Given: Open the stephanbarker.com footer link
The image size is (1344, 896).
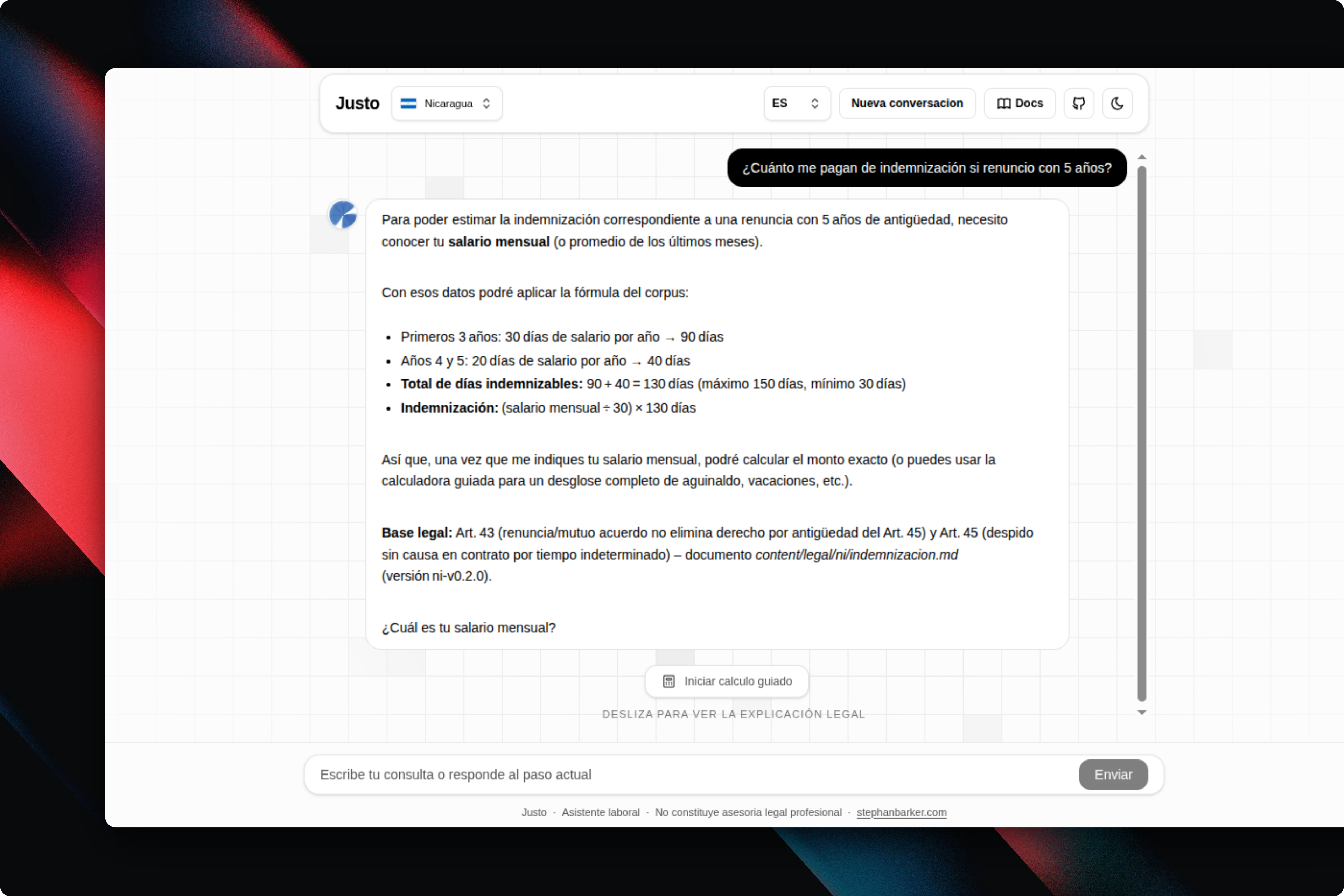Looking at the screenshot, I should tap(901, 812).
